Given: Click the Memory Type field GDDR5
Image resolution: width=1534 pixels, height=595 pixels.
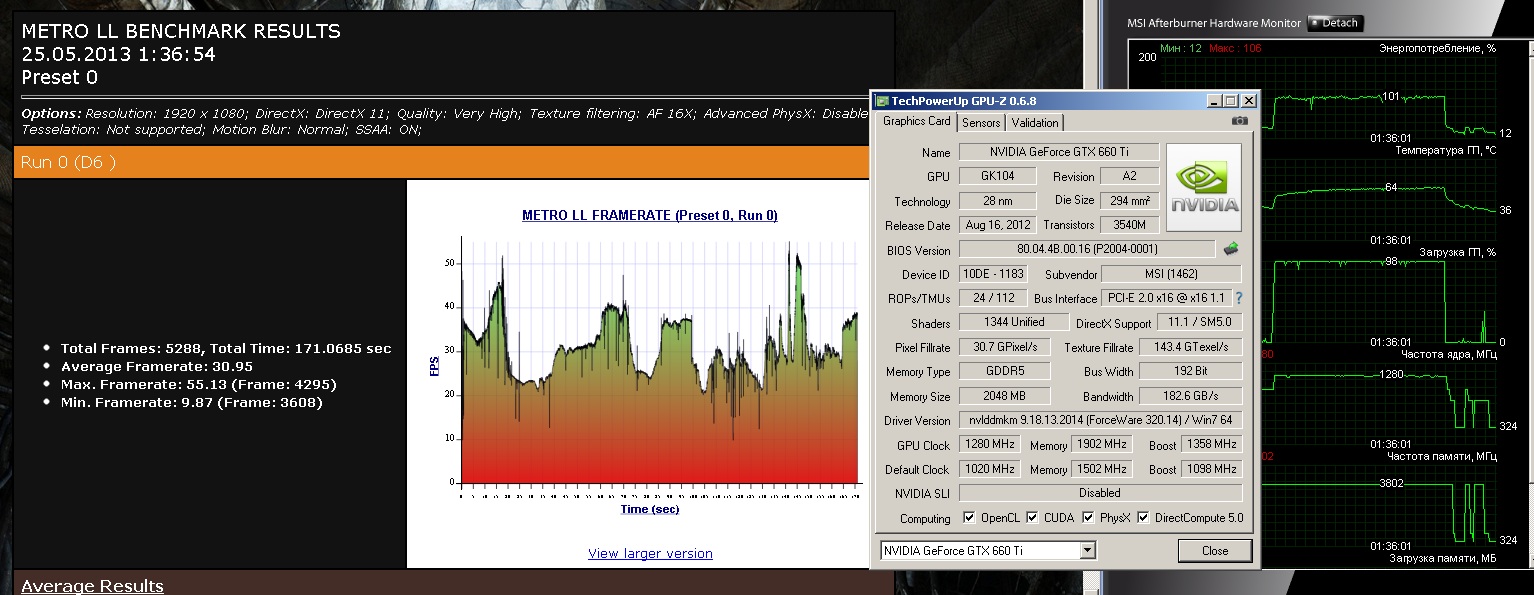Looking at the screenshot, I should [1005, 372].
